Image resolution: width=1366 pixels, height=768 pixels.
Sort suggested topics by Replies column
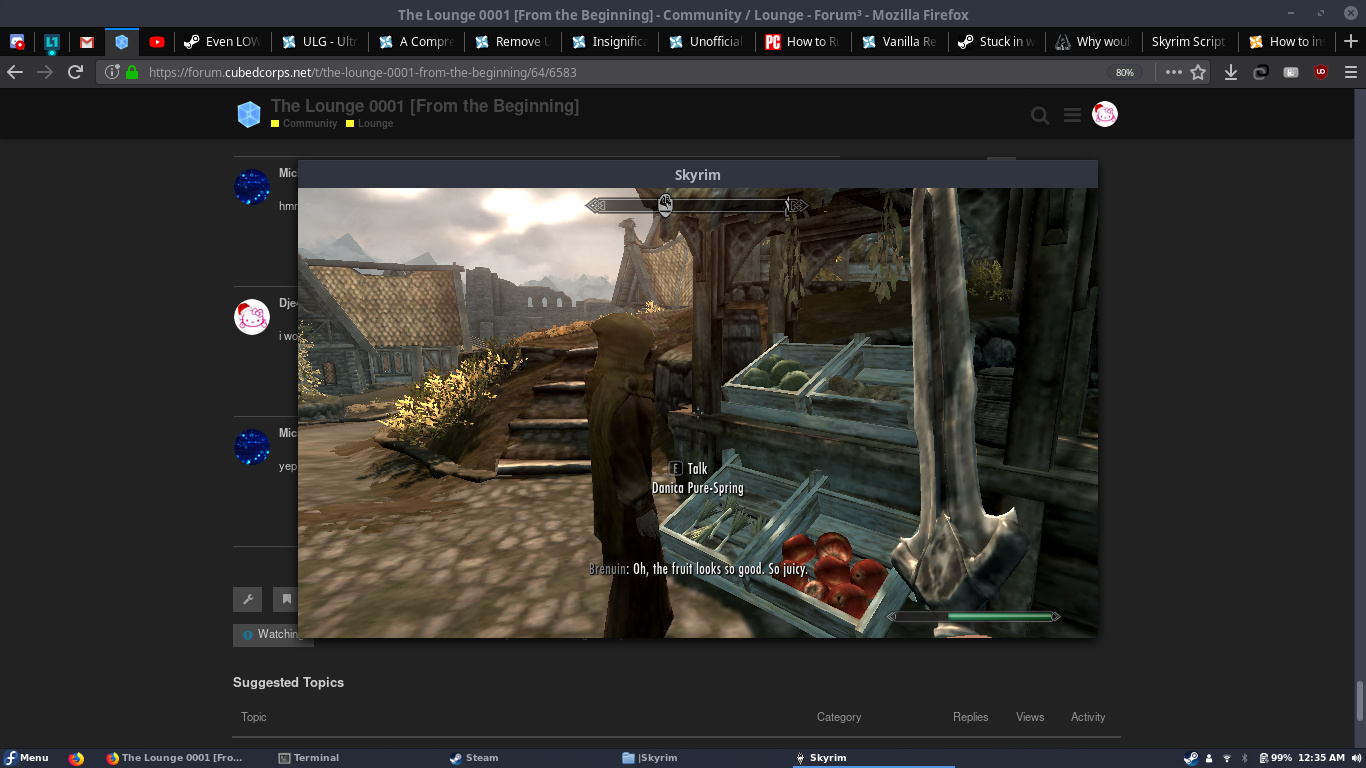pyautogui.click(x=970, y=717)
